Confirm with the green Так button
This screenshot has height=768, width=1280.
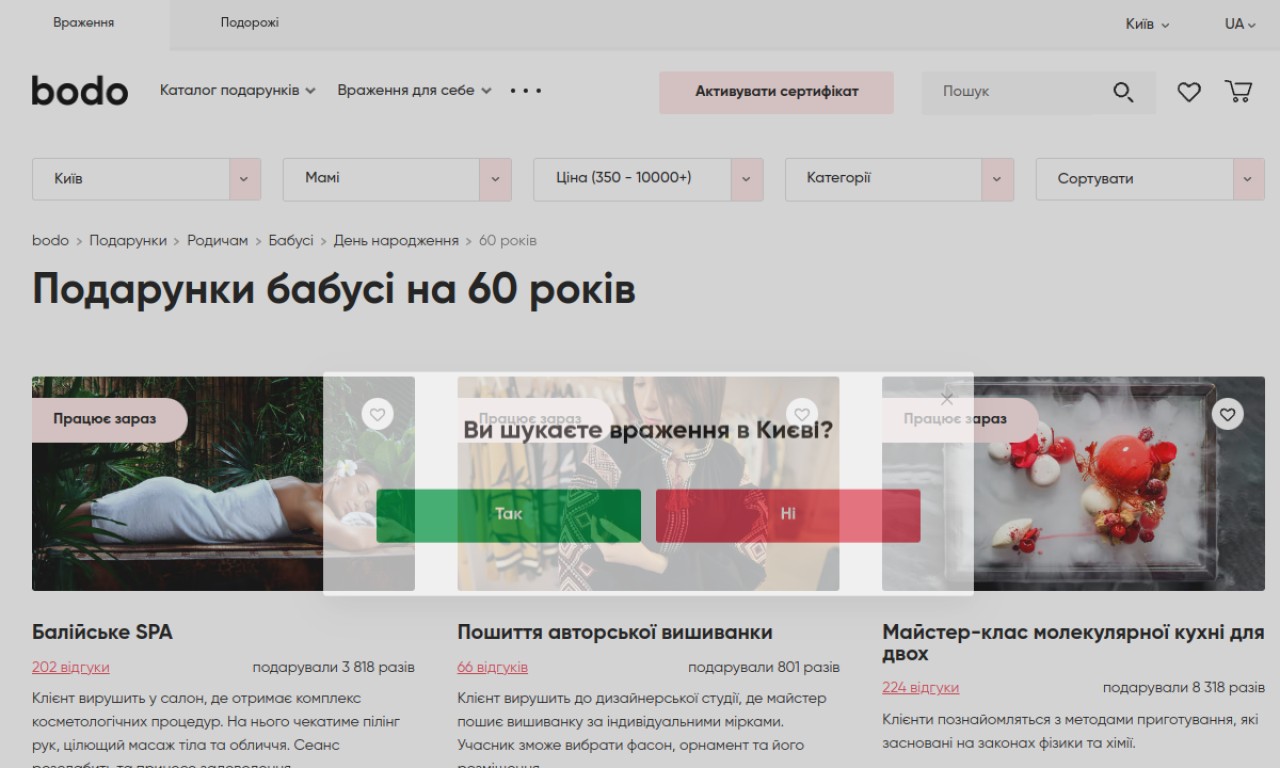508,515
